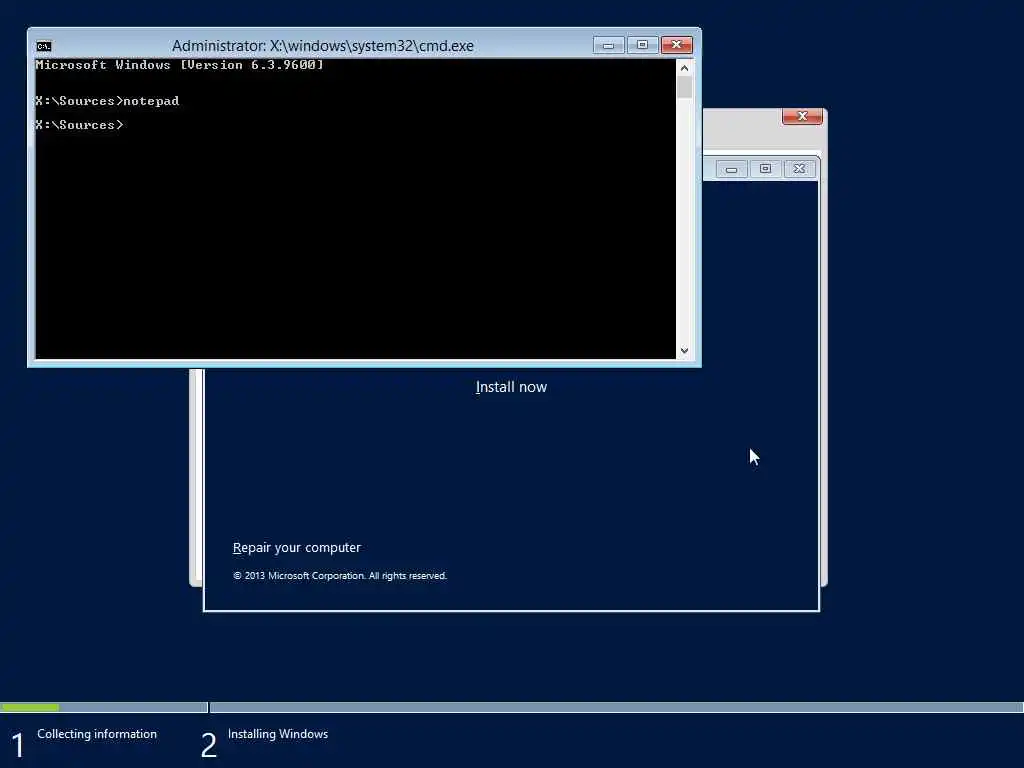Click the Installing Windows step label
Screen dimensions: 1024x768
tap(278, 734)
